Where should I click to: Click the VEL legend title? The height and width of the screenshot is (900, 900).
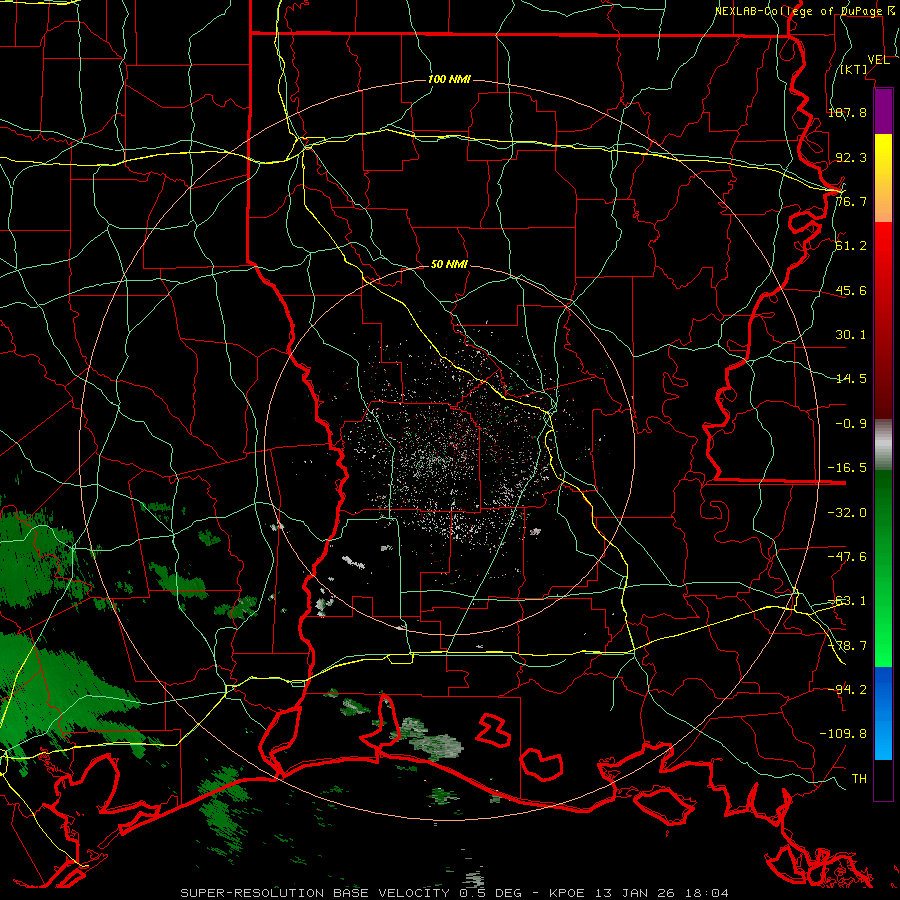coord(878,60)
